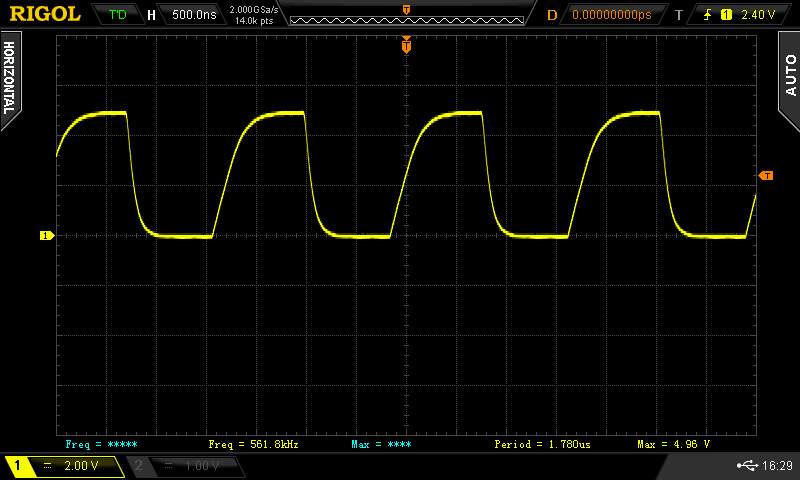800x480 pixels.
Task: Select the delay value 0.00000000ps
Action: click(x=611, y=15)
